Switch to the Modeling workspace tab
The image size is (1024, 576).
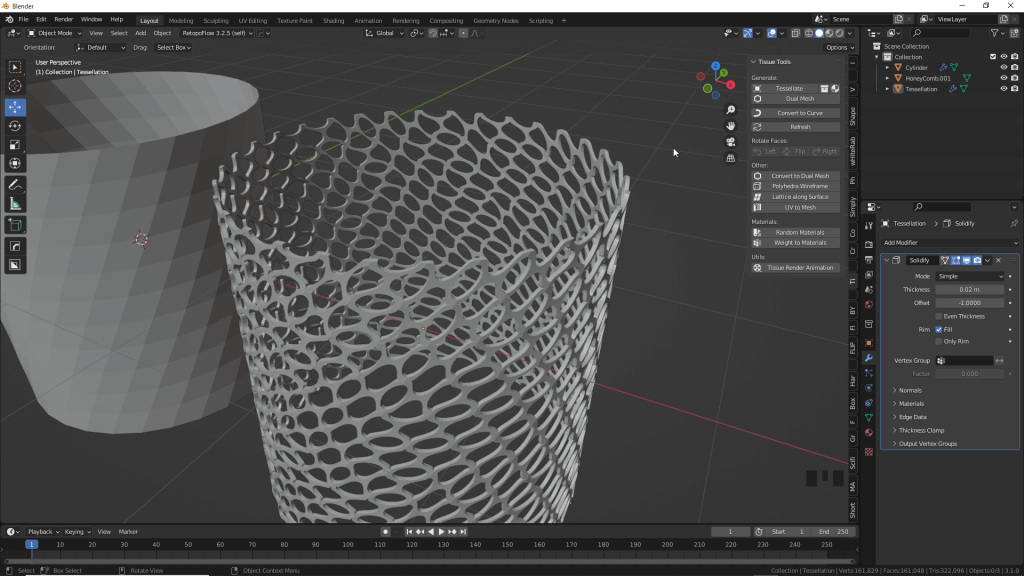click(182, 19)
